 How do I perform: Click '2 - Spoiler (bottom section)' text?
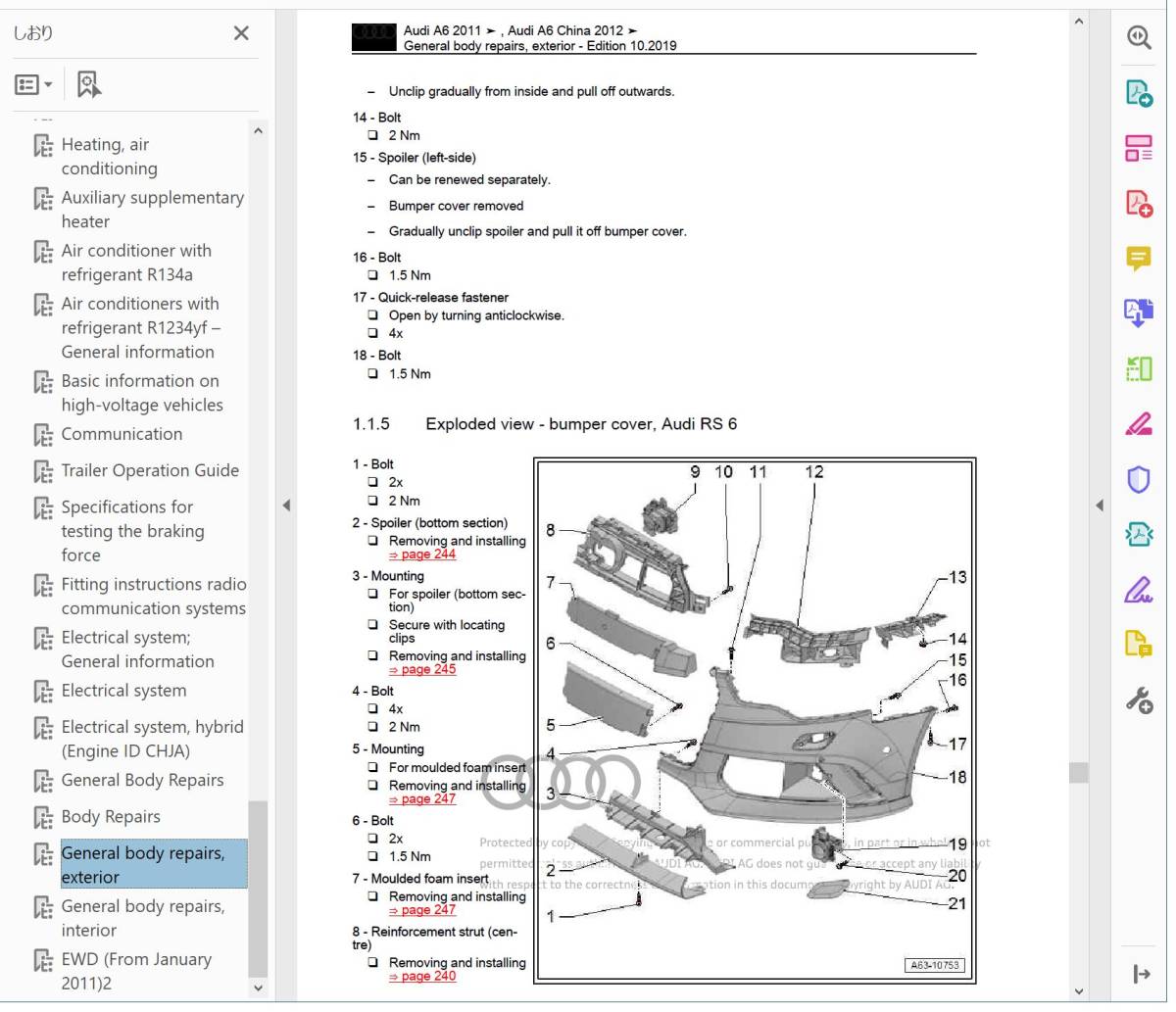point(430,523)
